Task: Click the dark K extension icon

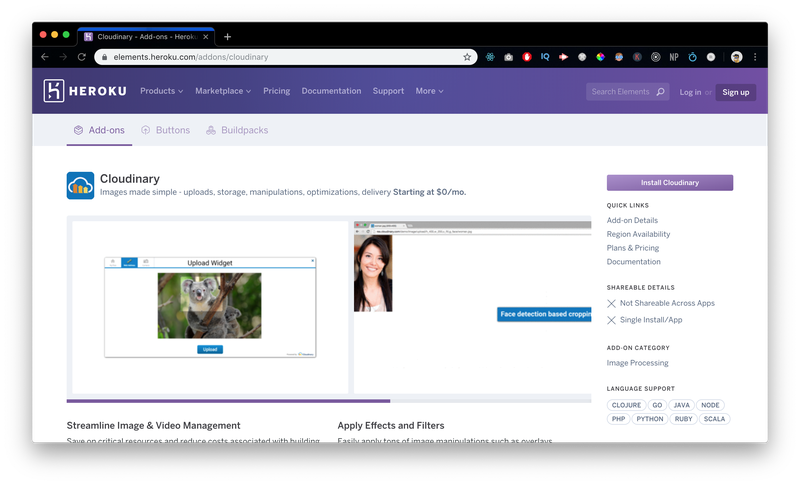Action: pyautogui.click(x=637, y=57)
